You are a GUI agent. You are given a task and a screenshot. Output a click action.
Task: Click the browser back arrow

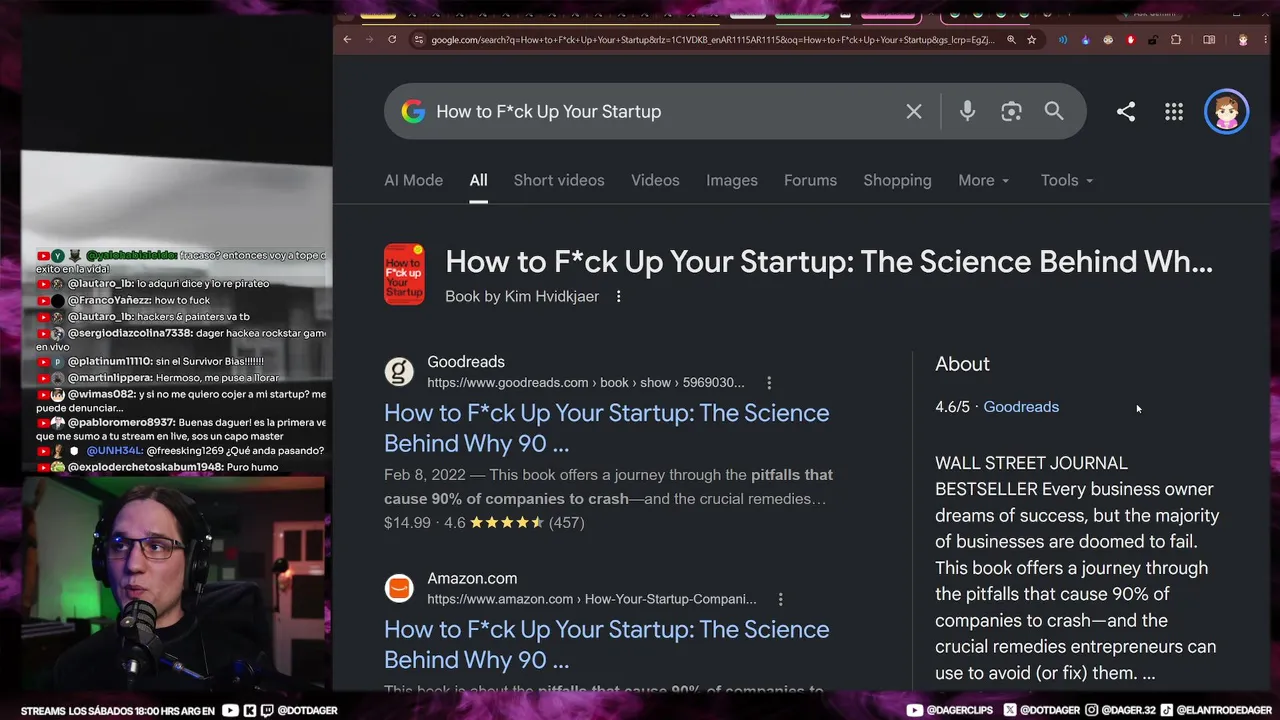pyautogui.click(x=347, y=40)
